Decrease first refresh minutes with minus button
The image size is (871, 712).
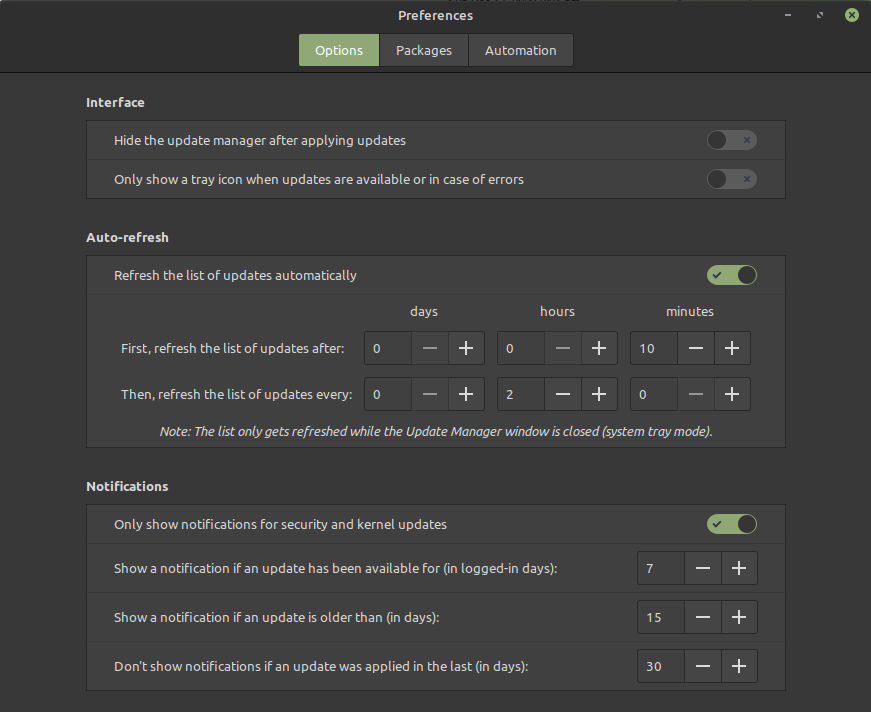(x=696, y=348)
